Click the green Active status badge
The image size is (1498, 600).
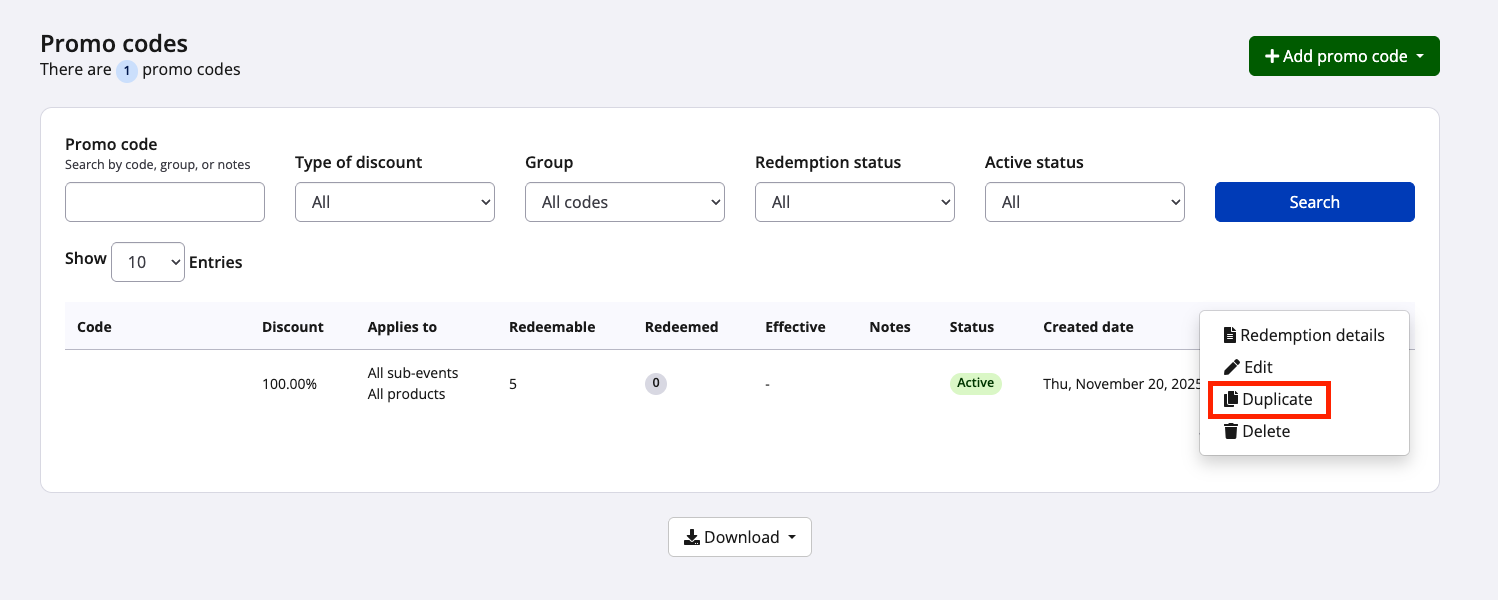[x=975, y=383]
